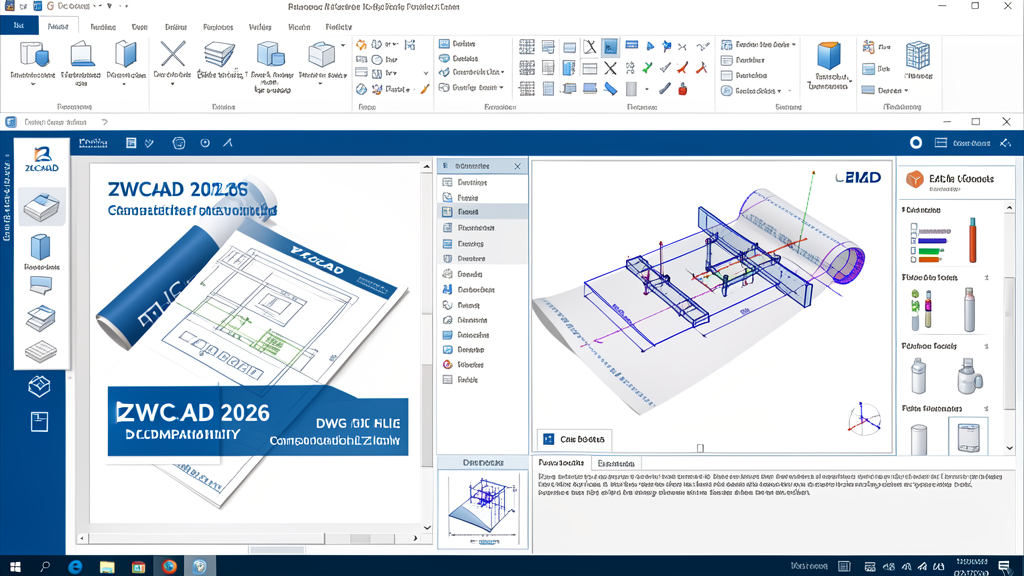Click the ZWCAD logo in the left sidebar
This screenshot has height=576, width=1024.
tap(42, 159)
